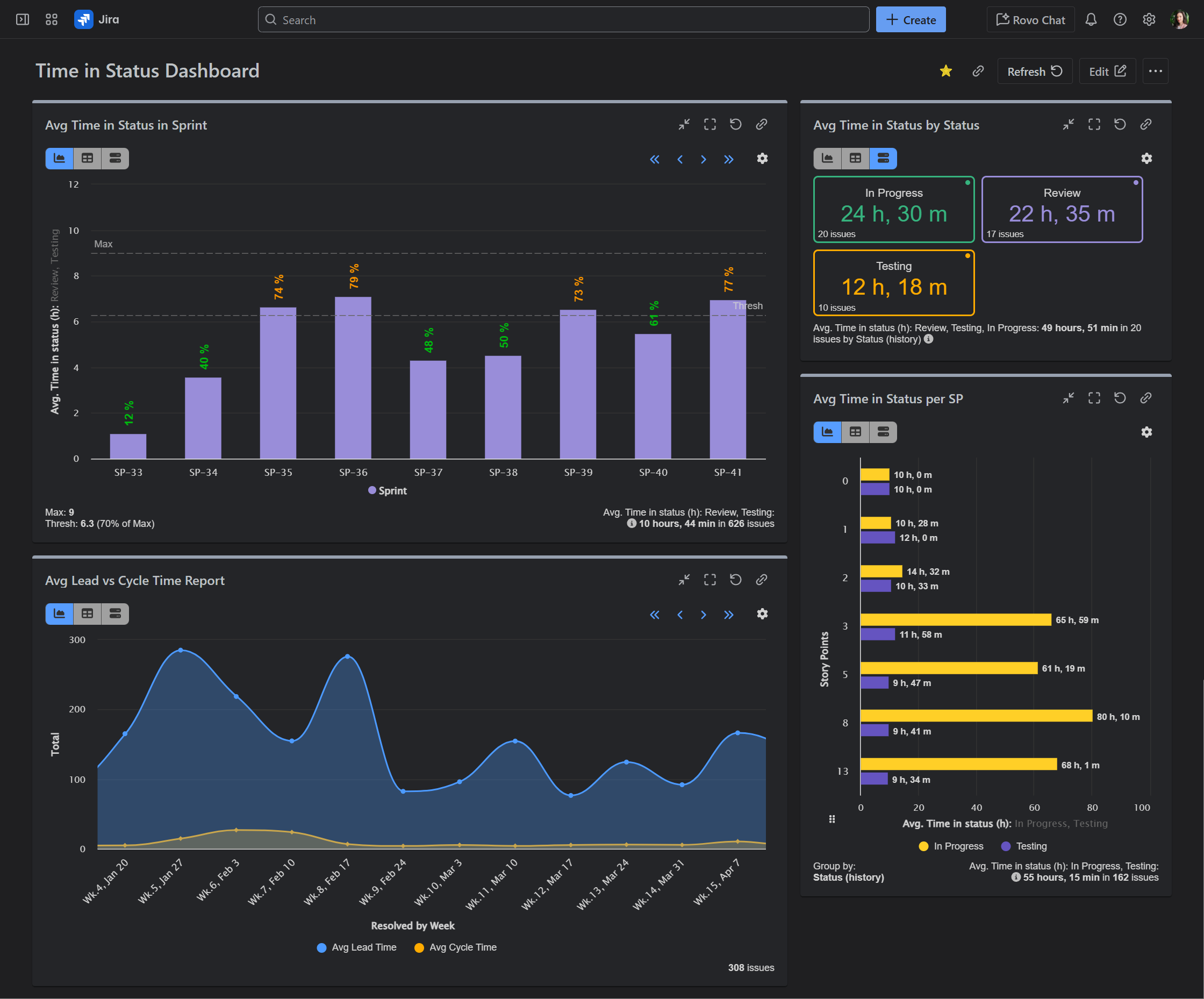Minimize the Avg Time in Status in Sprint gadget

tap(684, 124)
